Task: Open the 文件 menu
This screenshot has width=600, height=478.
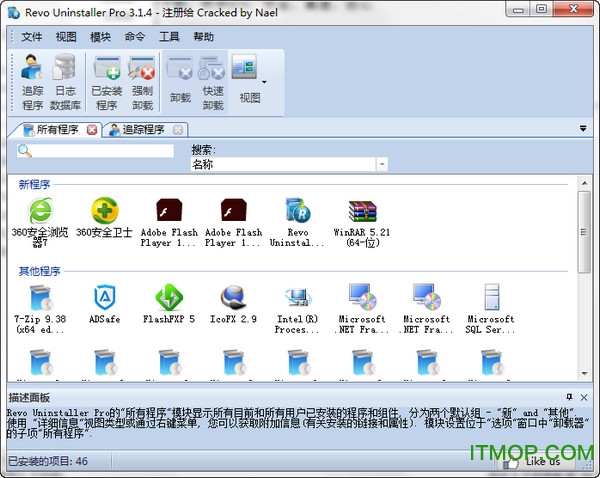Action: tap(31, 37)
